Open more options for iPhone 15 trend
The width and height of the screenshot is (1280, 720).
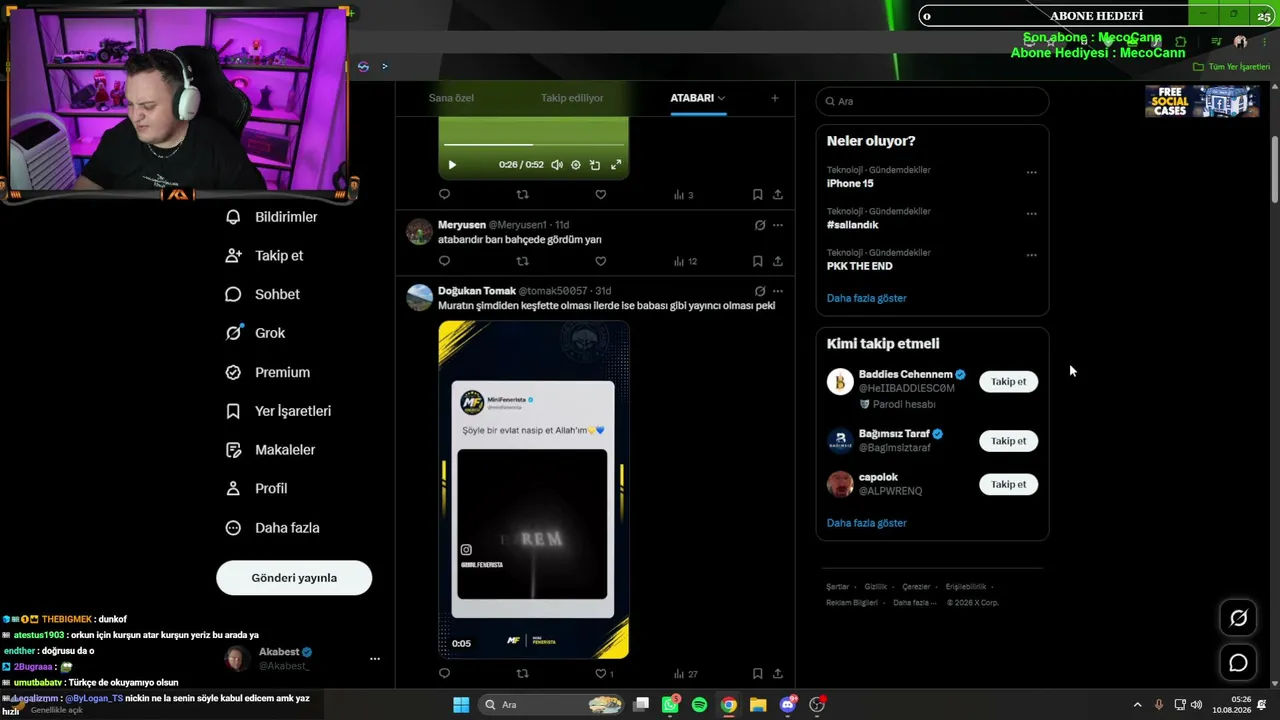click(x=1031, y=172)
